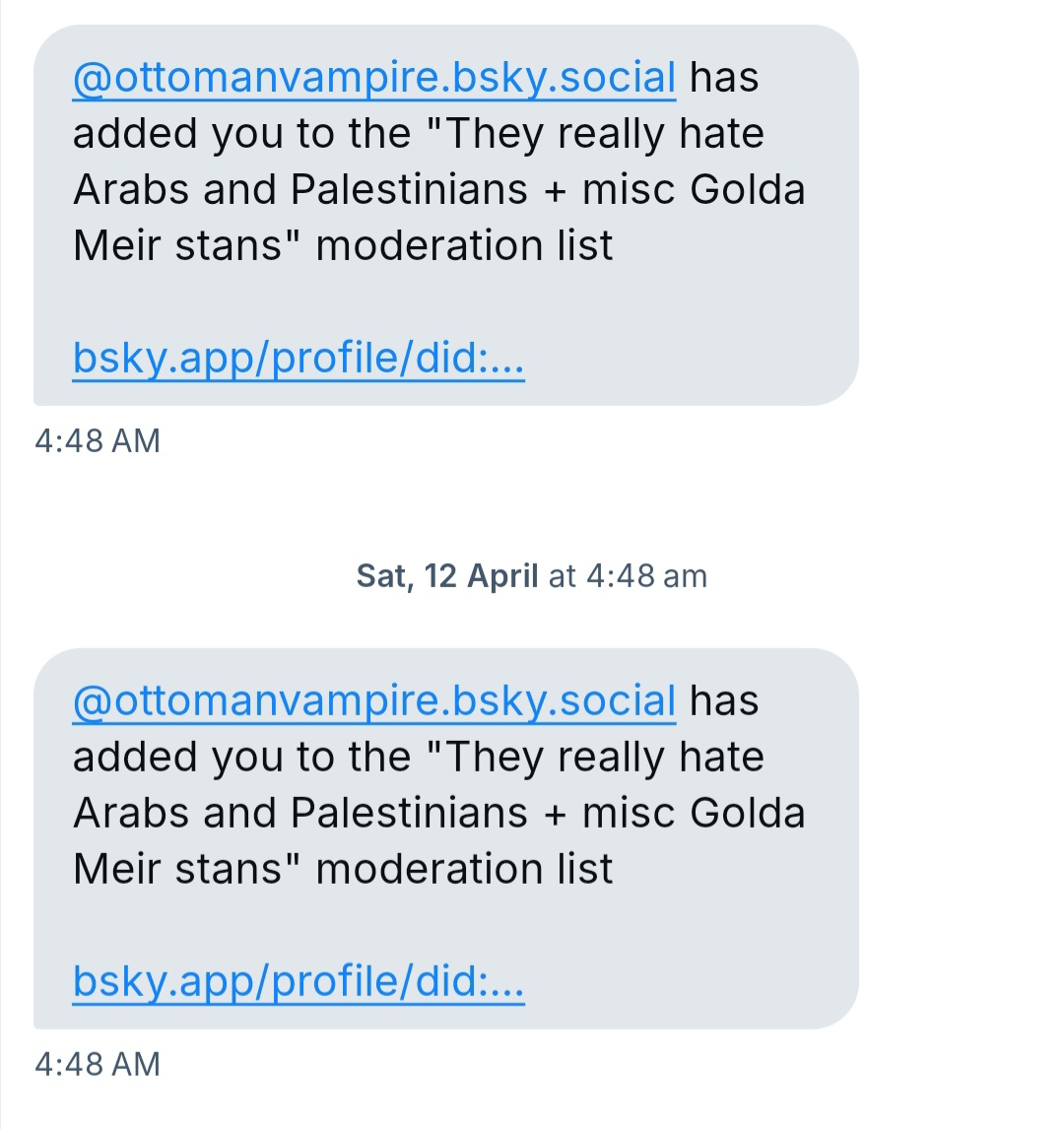Image resolution: width=1064 pixels, height=1129 pixels.
Task: Tap the 4:48 AM timestamp under second message
Action: point(98,1064)
